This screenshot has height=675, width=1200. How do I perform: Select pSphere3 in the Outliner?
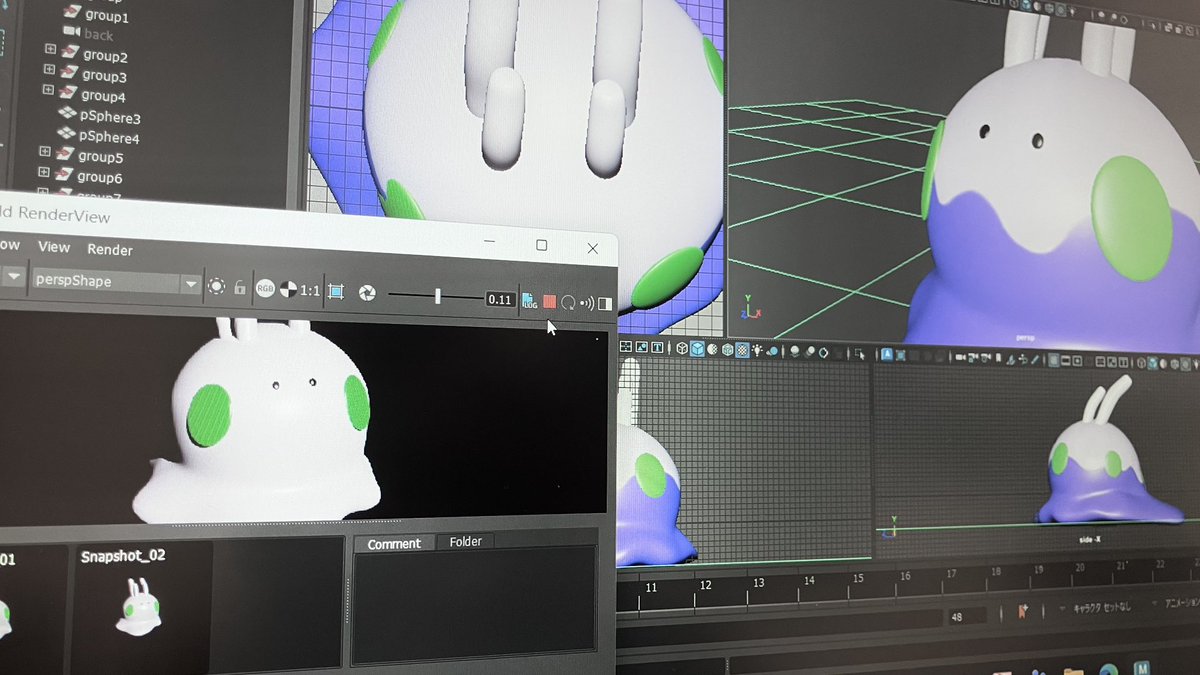110,117
